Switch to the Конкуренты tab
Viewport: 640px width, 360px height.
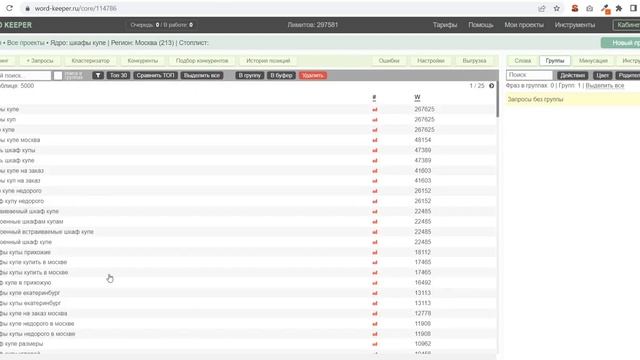tap(143, 61)
